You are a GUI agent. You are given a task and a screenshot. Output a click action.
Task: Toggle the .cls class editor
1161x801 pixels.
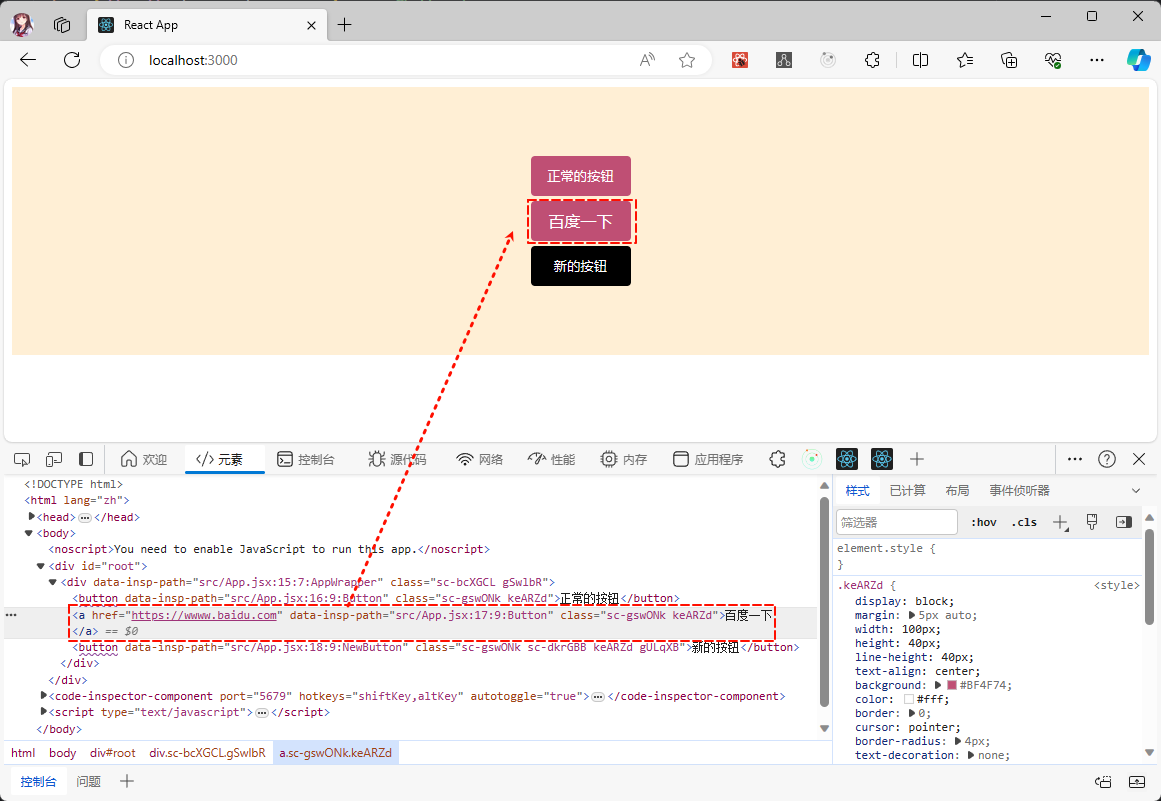pyautogui.click(x=1023, y=521)
